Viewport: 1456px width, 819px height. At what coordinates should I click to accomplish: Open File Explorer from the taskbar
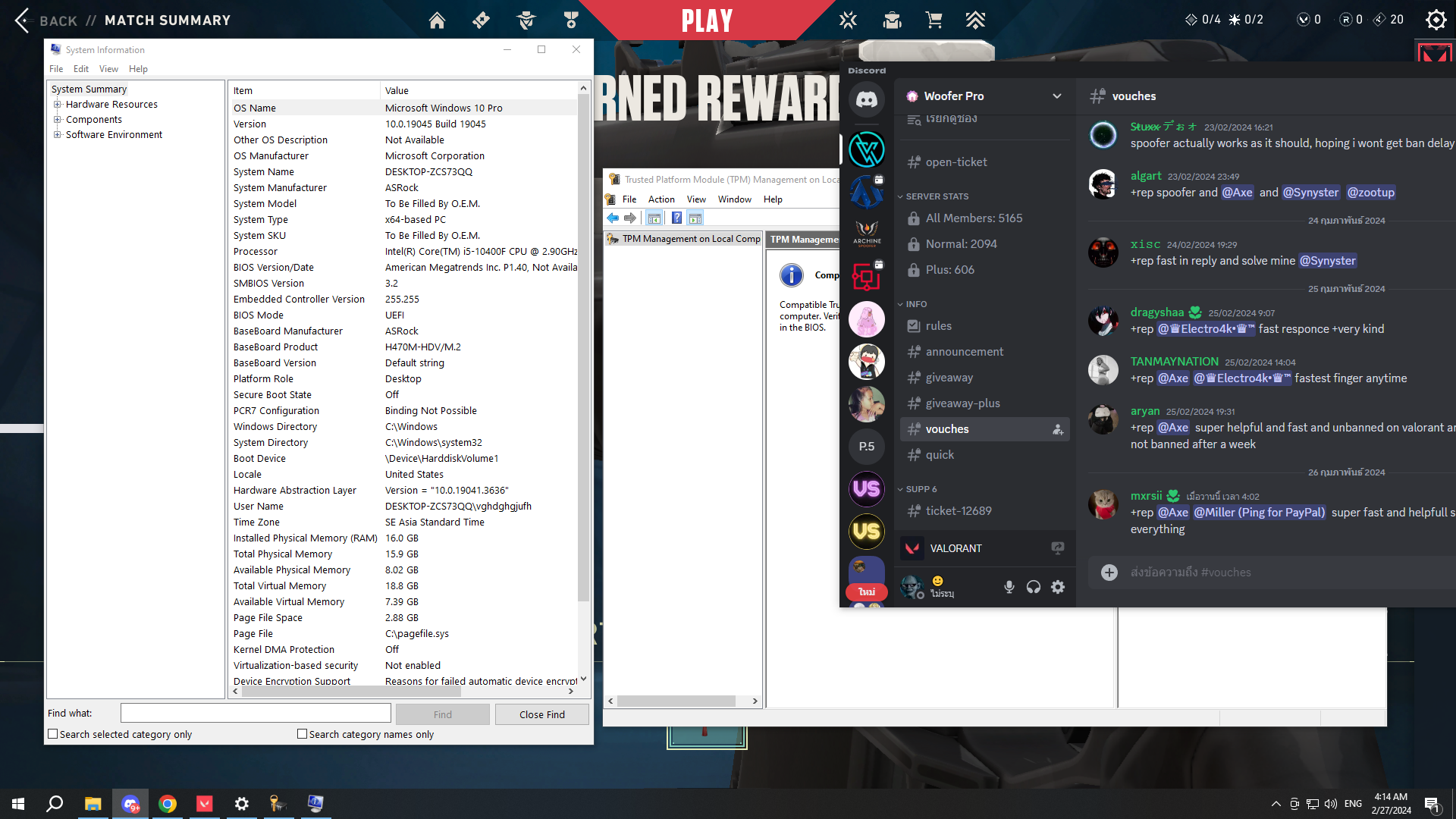click(93, 804)
